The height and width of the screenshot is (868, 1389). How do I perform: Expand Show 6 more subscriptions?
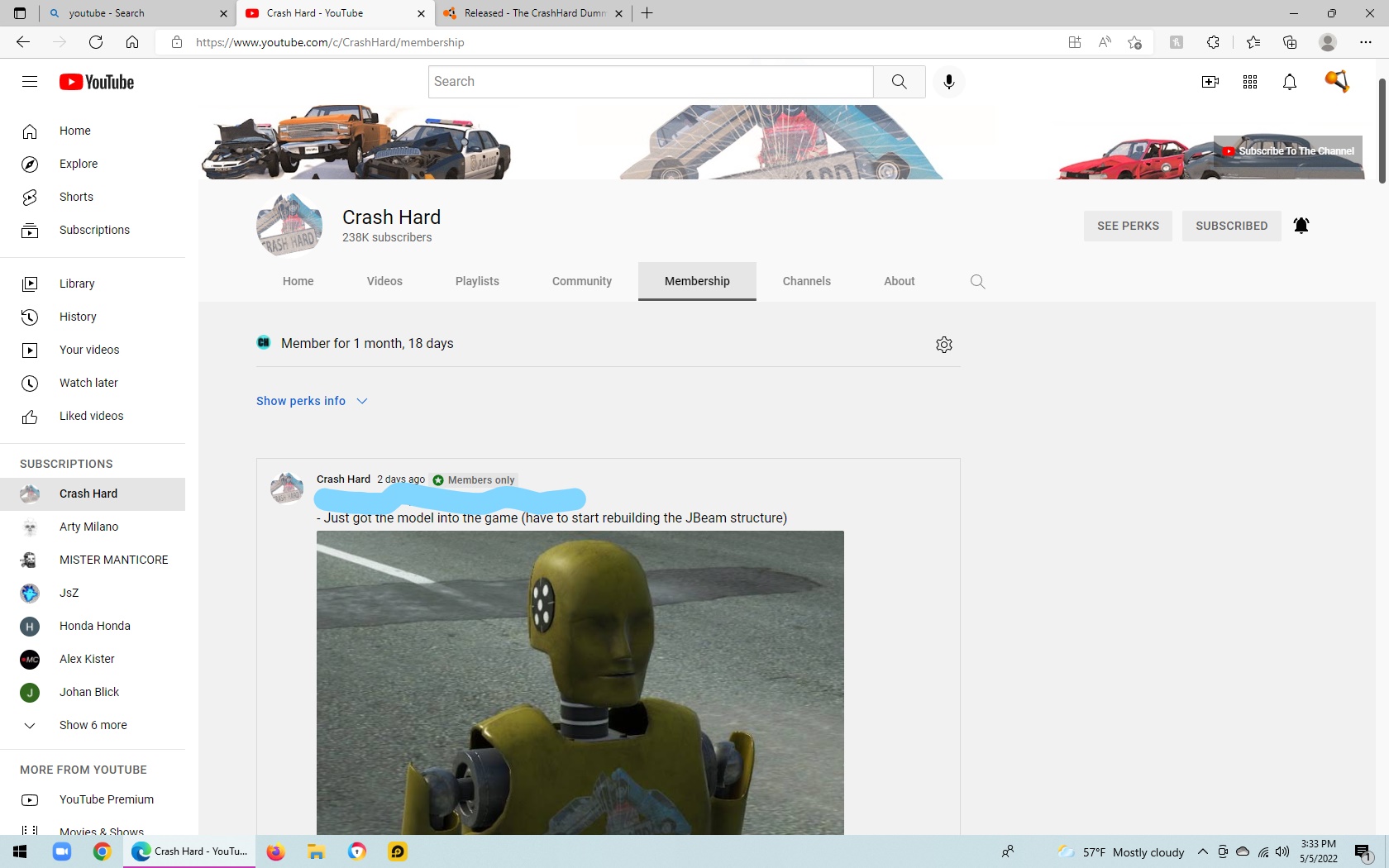click(93, 725)
